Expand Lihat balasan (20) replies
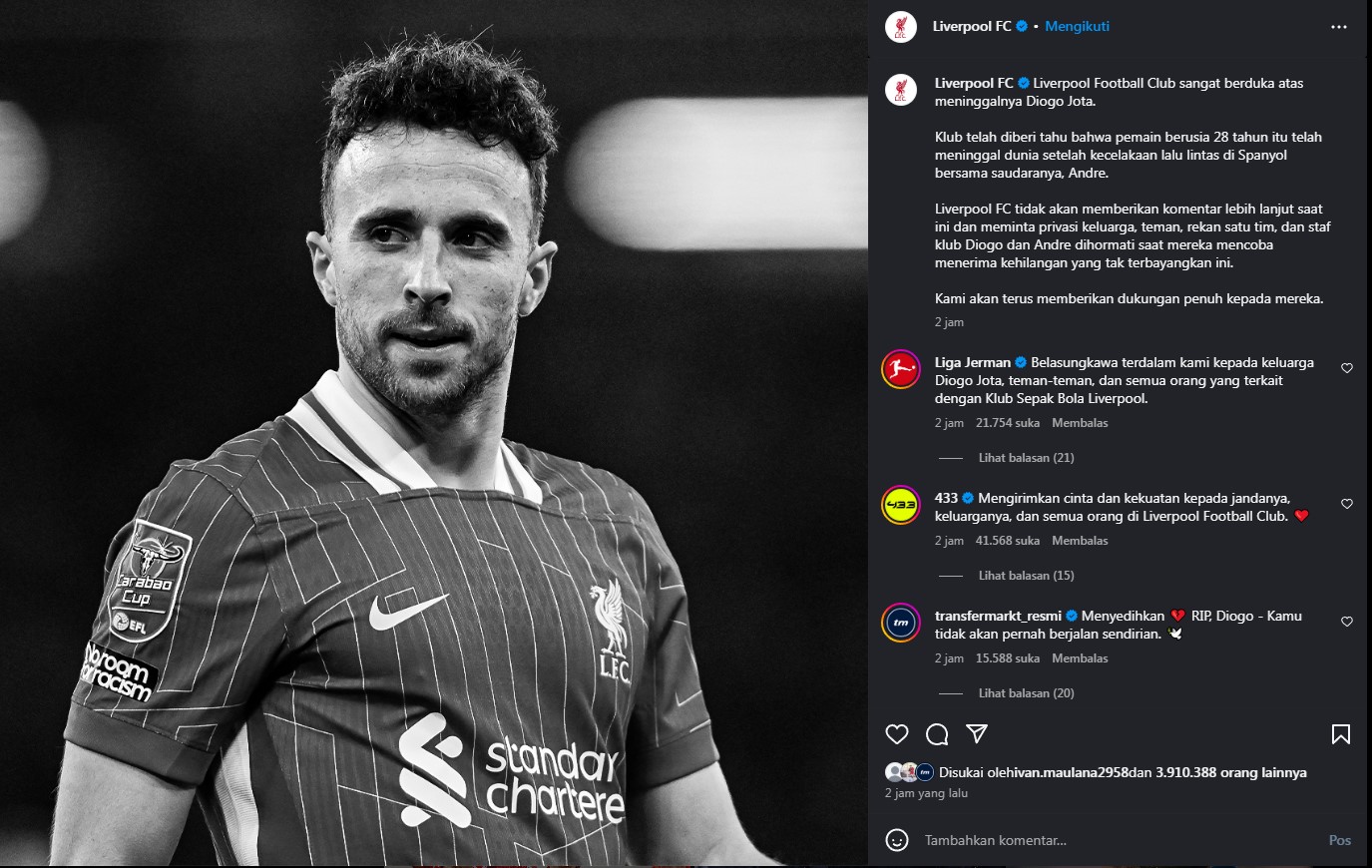Screen dimensions: 1372x868 pyautogui.click(x=1026, y=693)
